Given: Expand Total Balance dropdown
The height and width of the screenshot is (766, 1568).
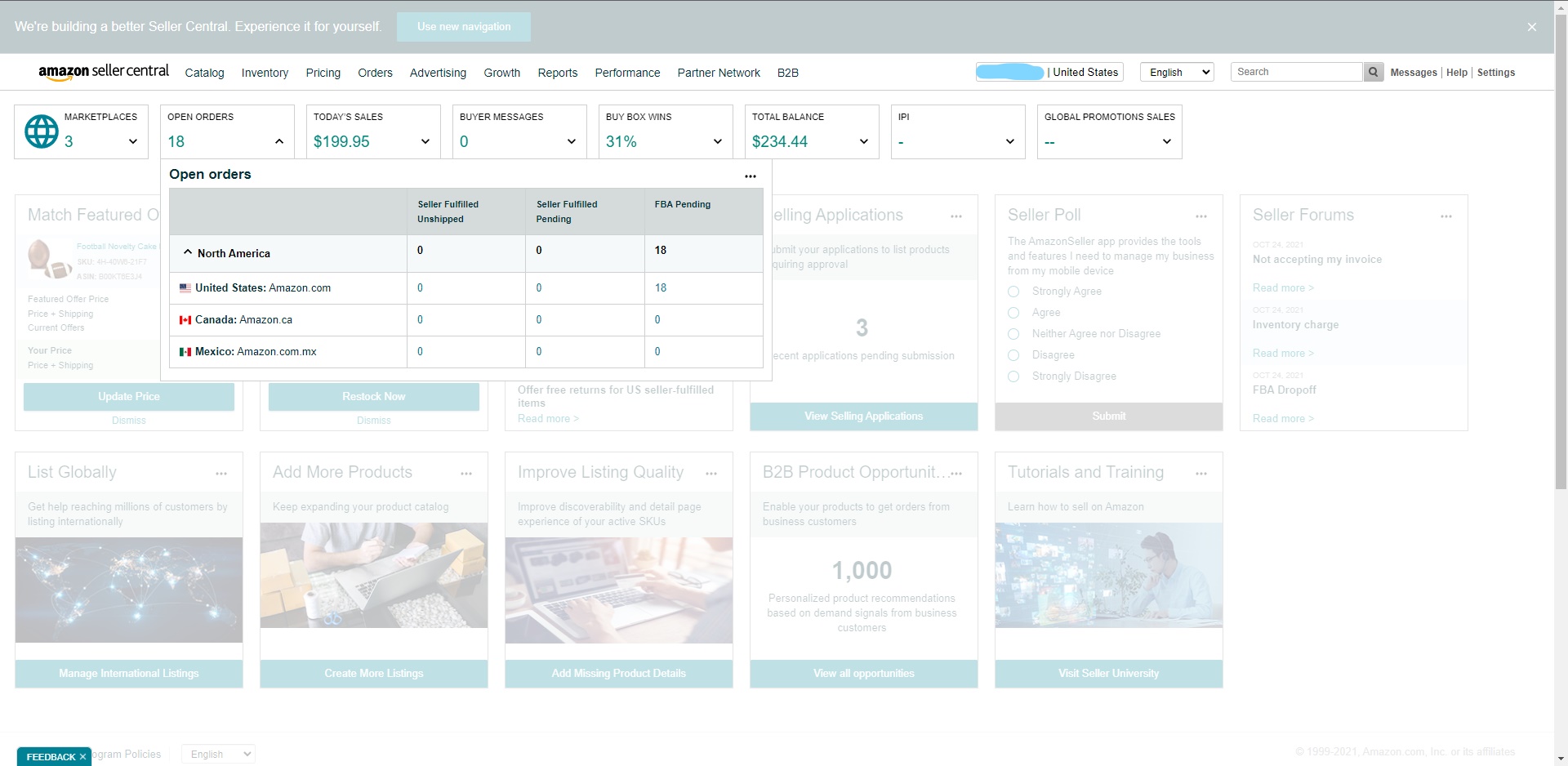Looking at the screenshot, I should pyautogui.click(x=864, y=141).
